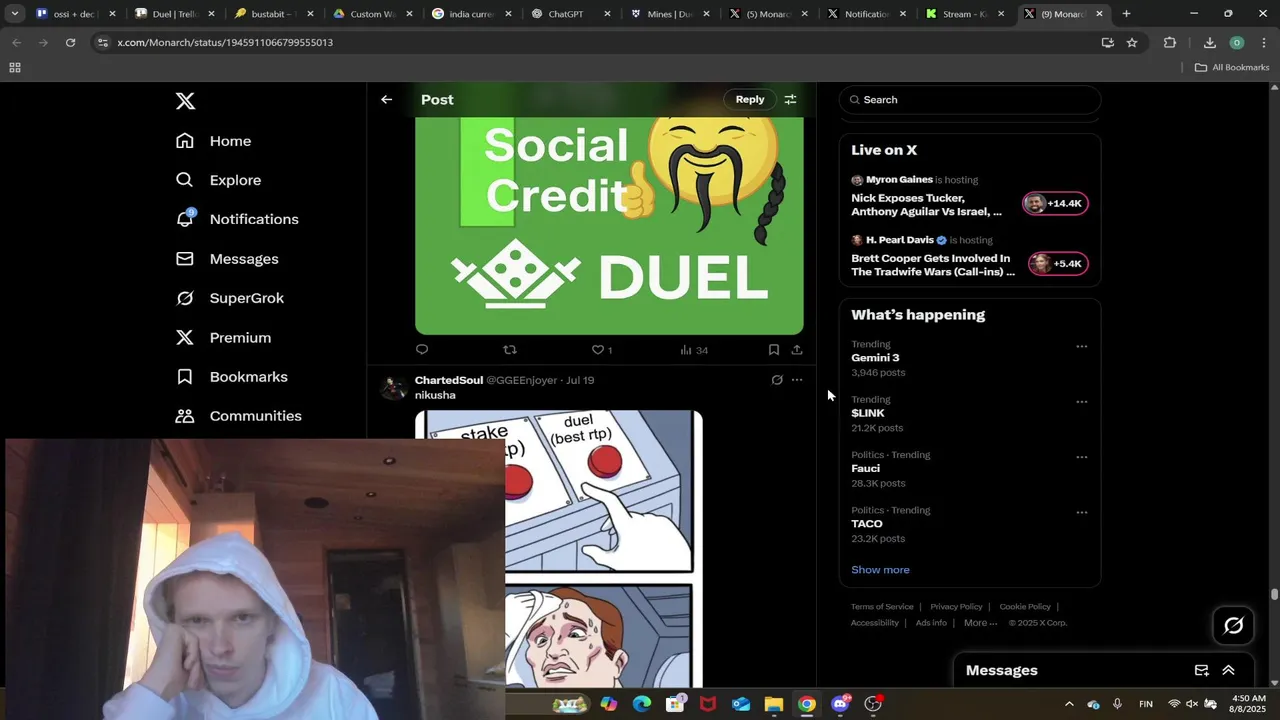Open Privacy Policy link
Viewport: 1280px width, 720px height.
click(x=956, y=607)
